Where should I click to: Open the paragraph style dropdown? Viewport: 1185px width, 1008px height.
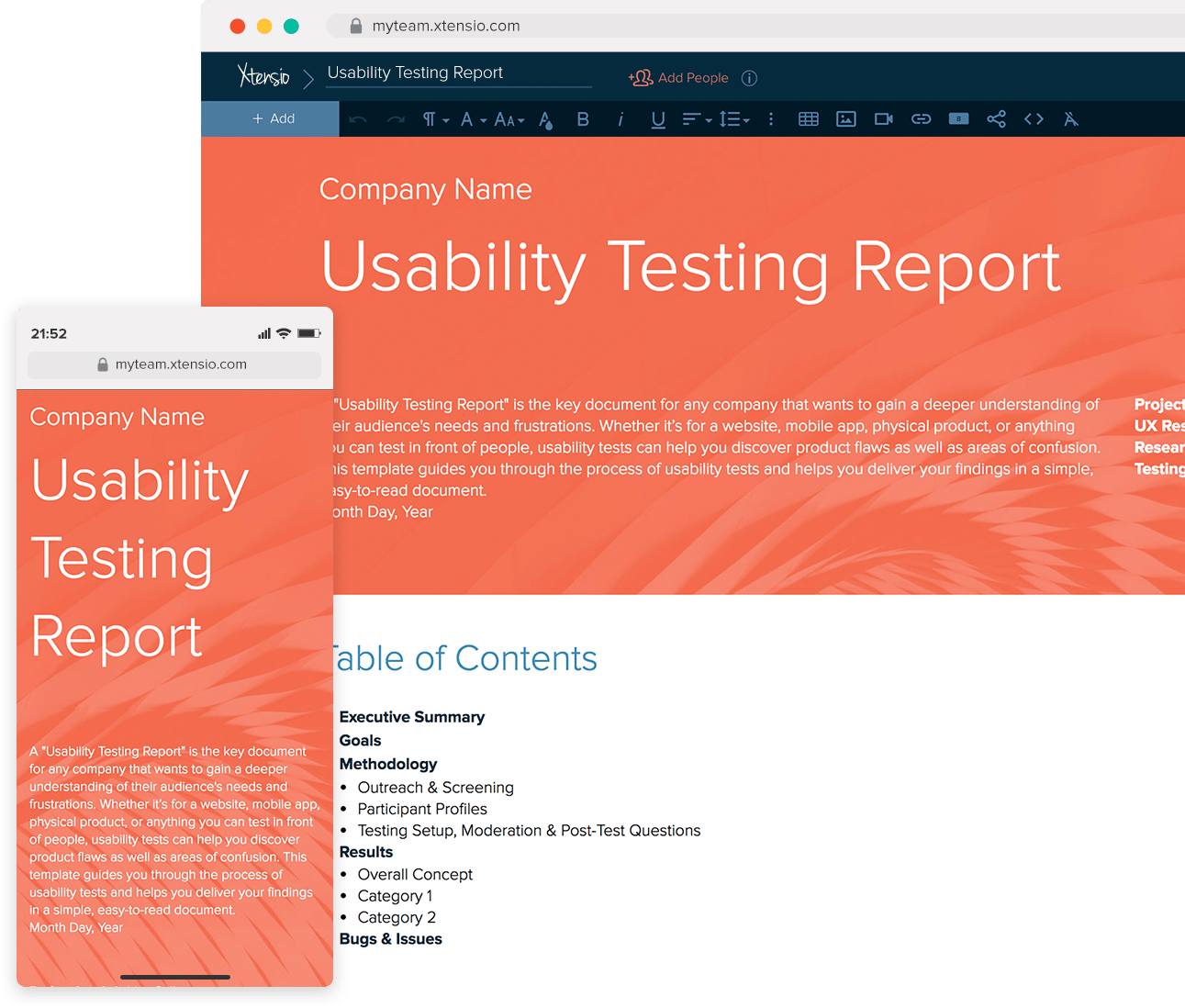(432, 118)
